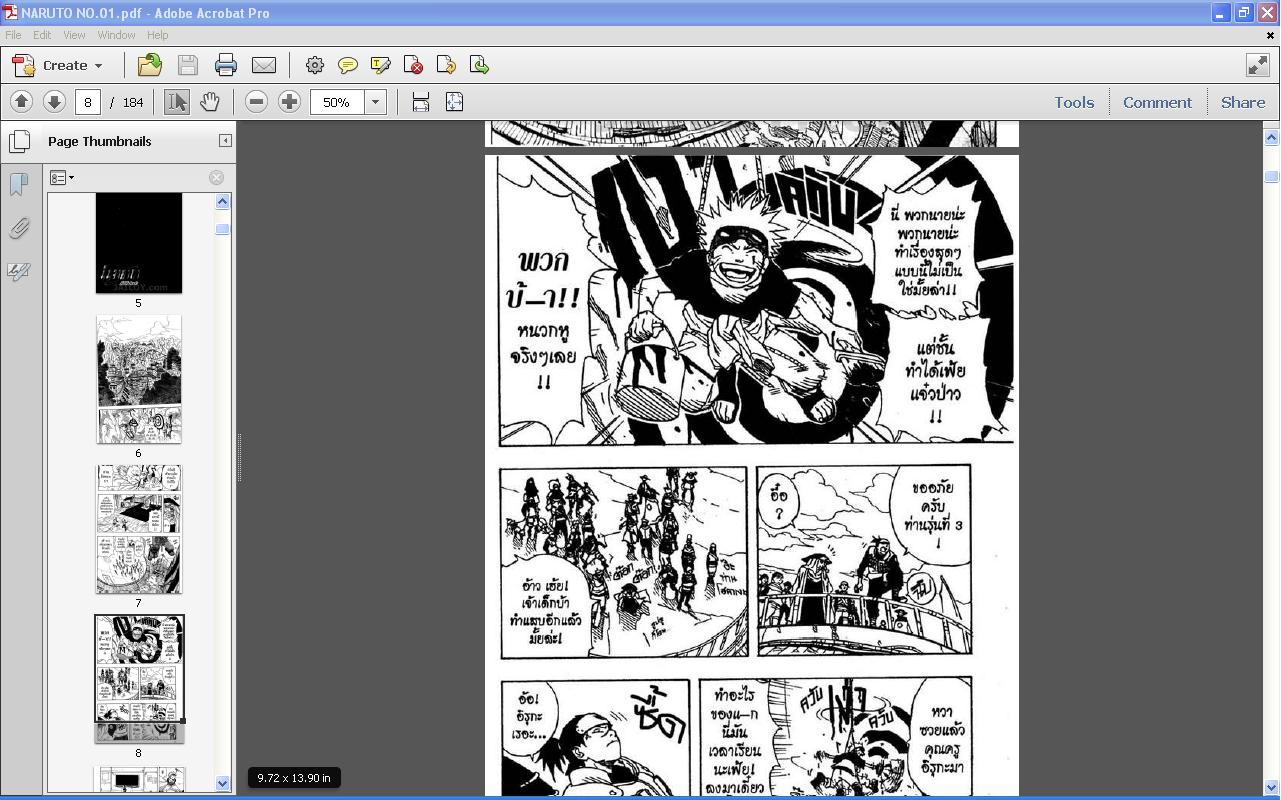Image resolution: width=1281 pixels, height=800 pixels.
Task: Add a sticky note comment
Action: pos(348,65)
